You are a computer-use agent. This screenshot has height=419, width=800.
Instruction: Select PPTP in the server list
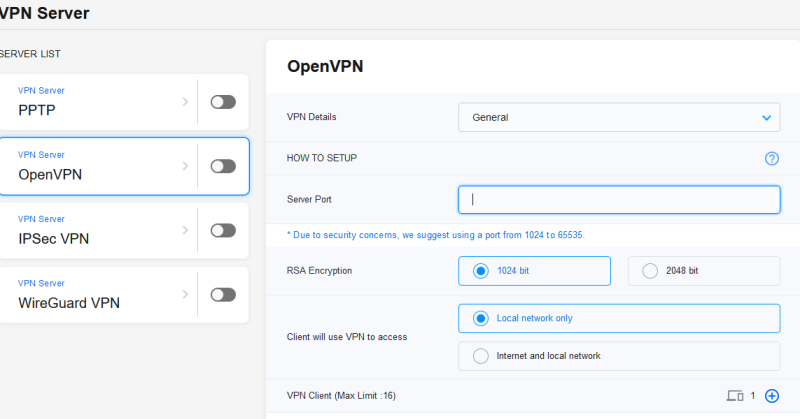pyautogui.click(x=98, y=102)
